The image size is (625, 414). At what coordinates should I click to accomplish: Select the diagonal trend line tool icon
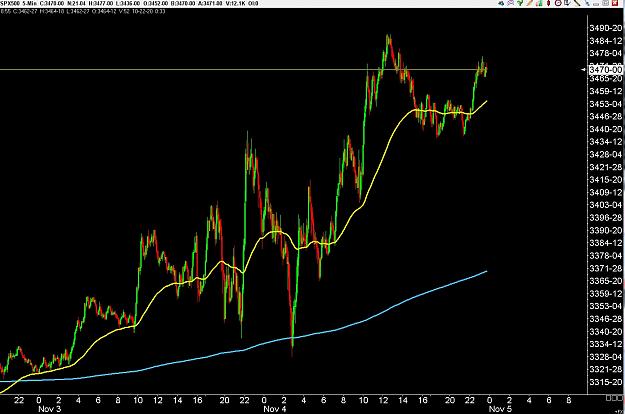577,3
